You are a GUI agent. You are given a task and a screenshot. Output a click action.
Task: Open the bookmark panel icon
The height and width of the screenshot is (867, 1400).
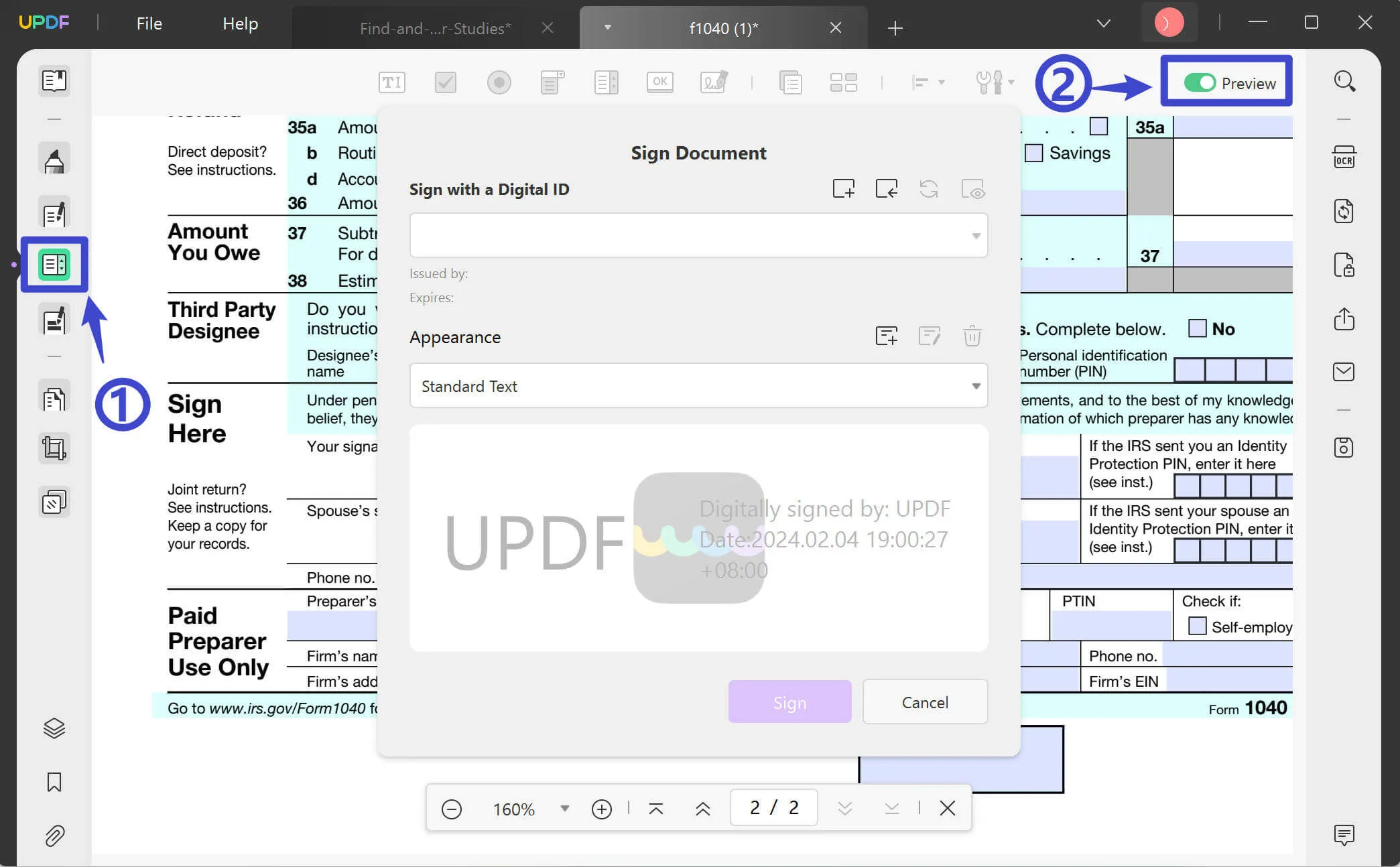(x=54, y=782)
